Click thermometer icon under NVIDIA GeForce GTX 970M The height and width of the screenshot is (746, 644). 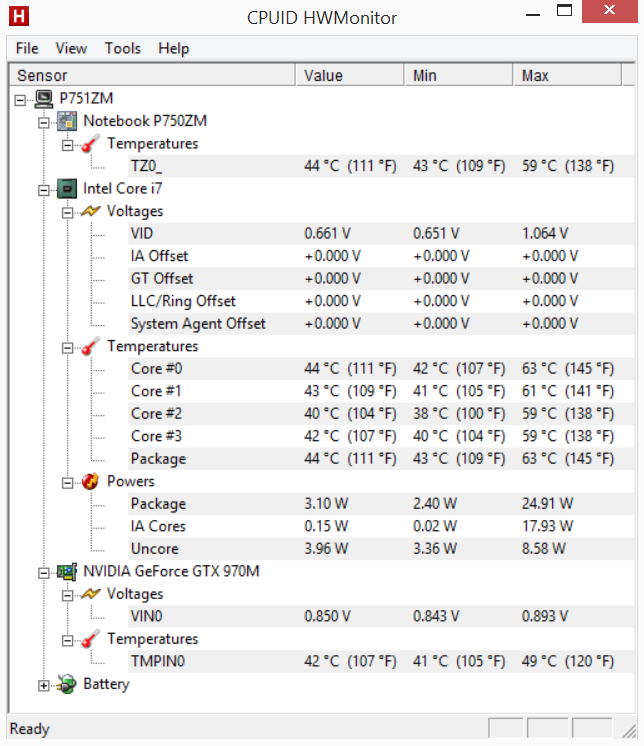pos(90,639)
